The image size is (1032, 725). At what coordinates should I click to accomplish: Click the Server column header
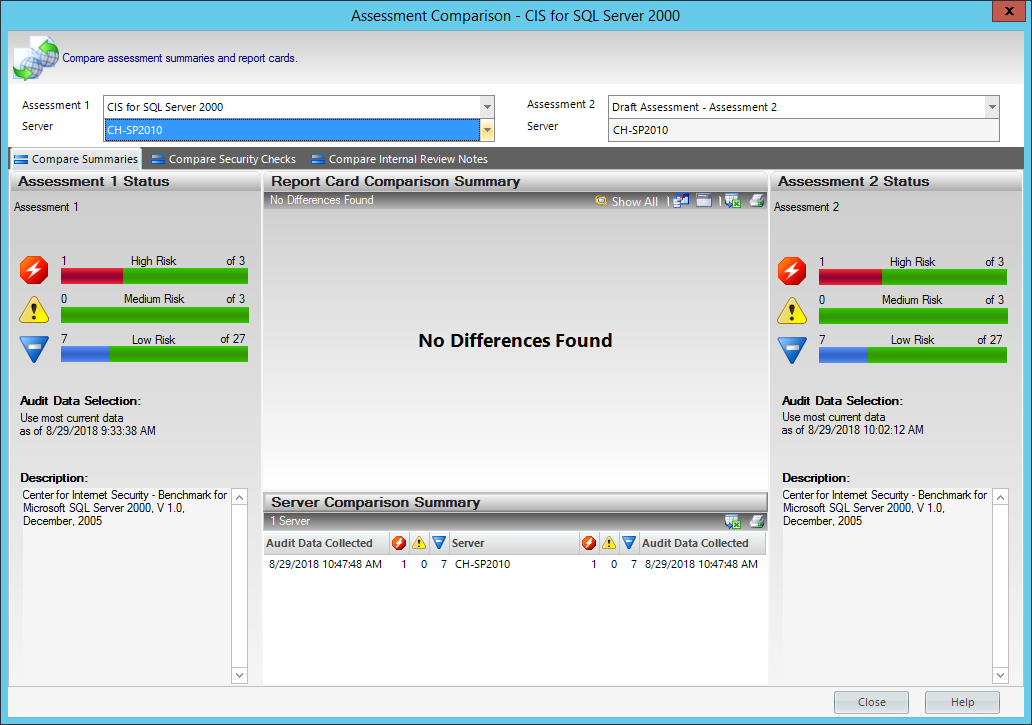point(513,543)
